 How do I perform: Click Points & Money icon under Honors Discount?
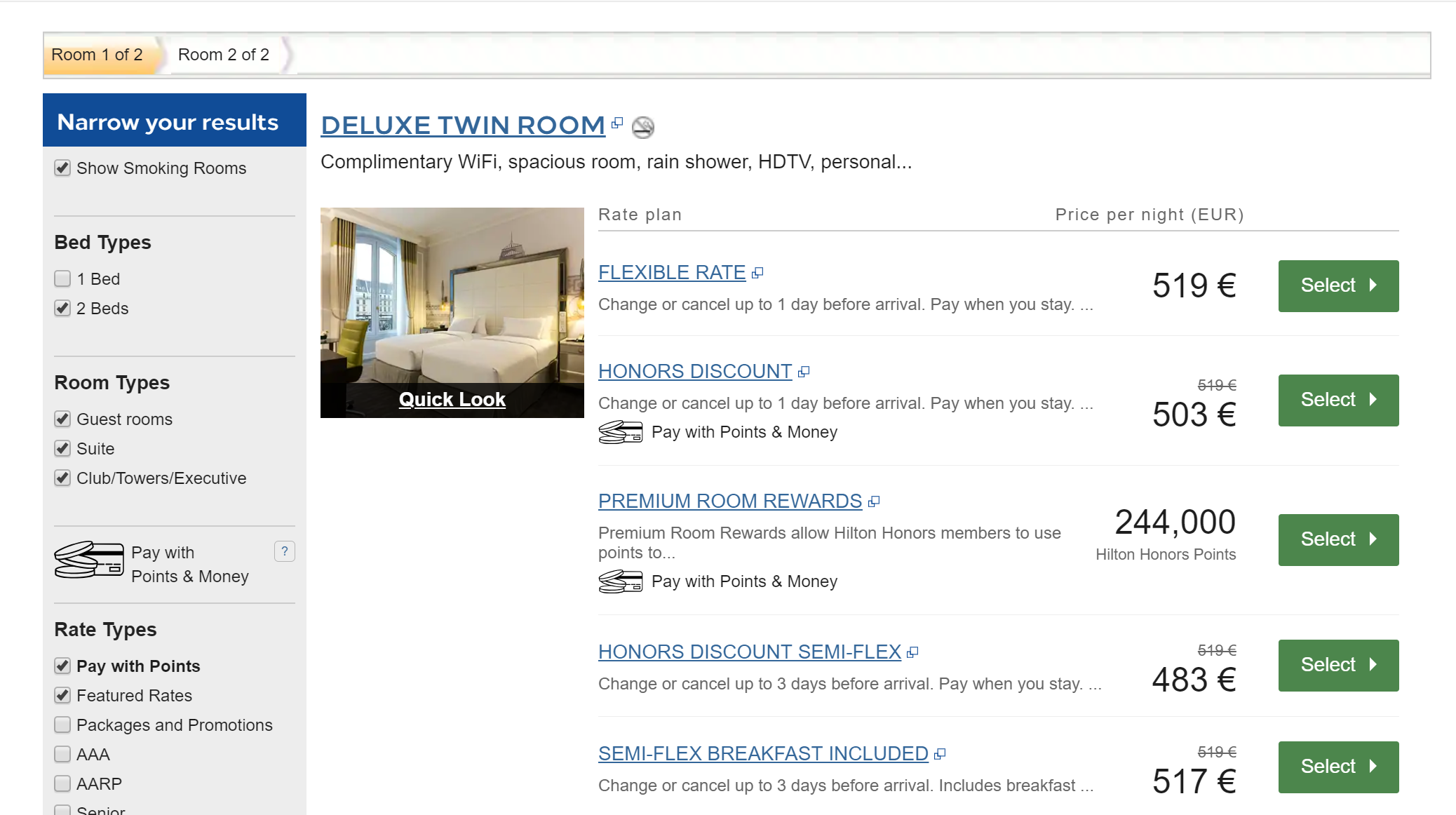[620, 432]
